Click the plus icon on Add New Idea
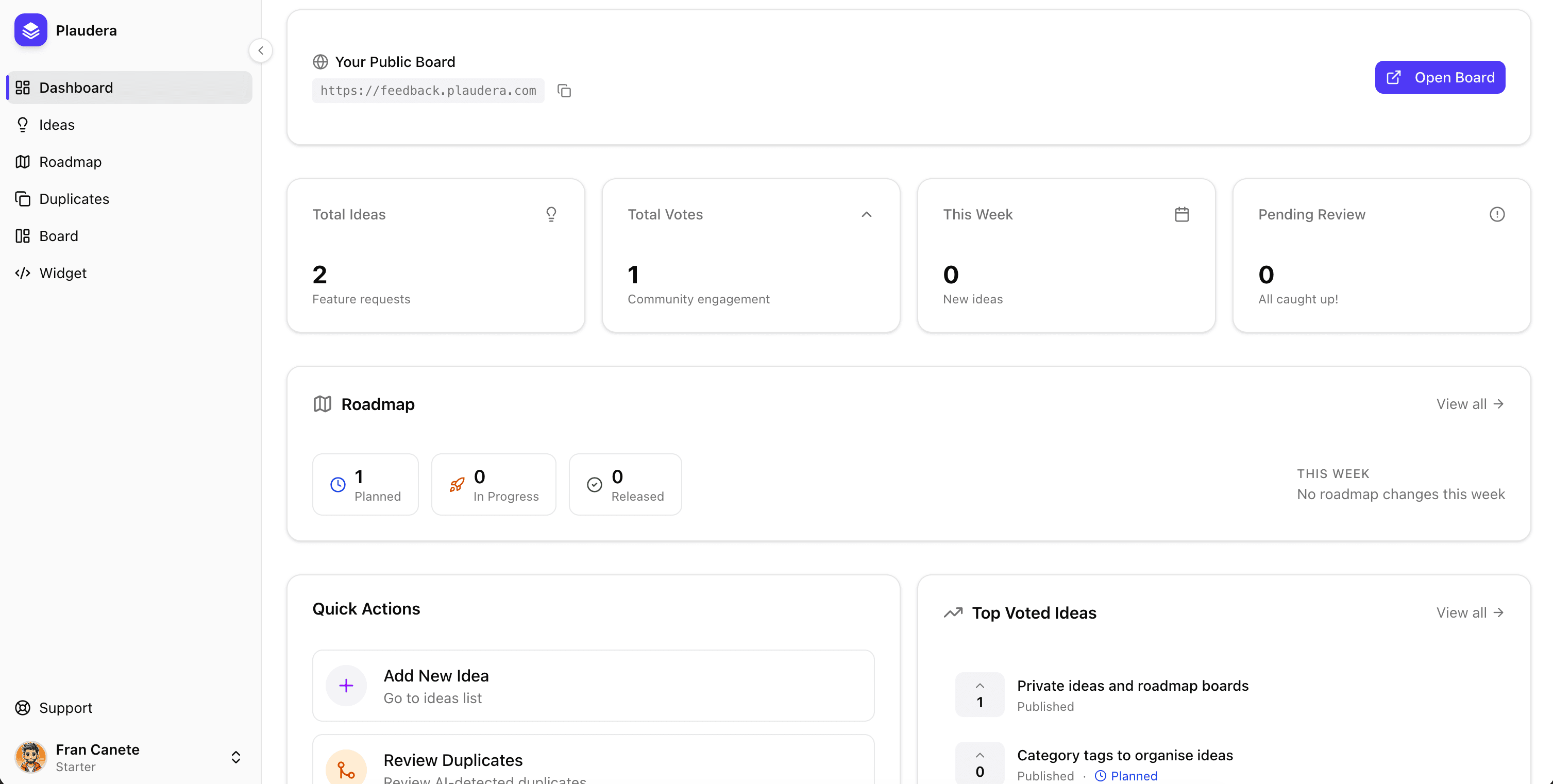The width and height of the screenshot is (1553, 784). [x=345, y=686]
